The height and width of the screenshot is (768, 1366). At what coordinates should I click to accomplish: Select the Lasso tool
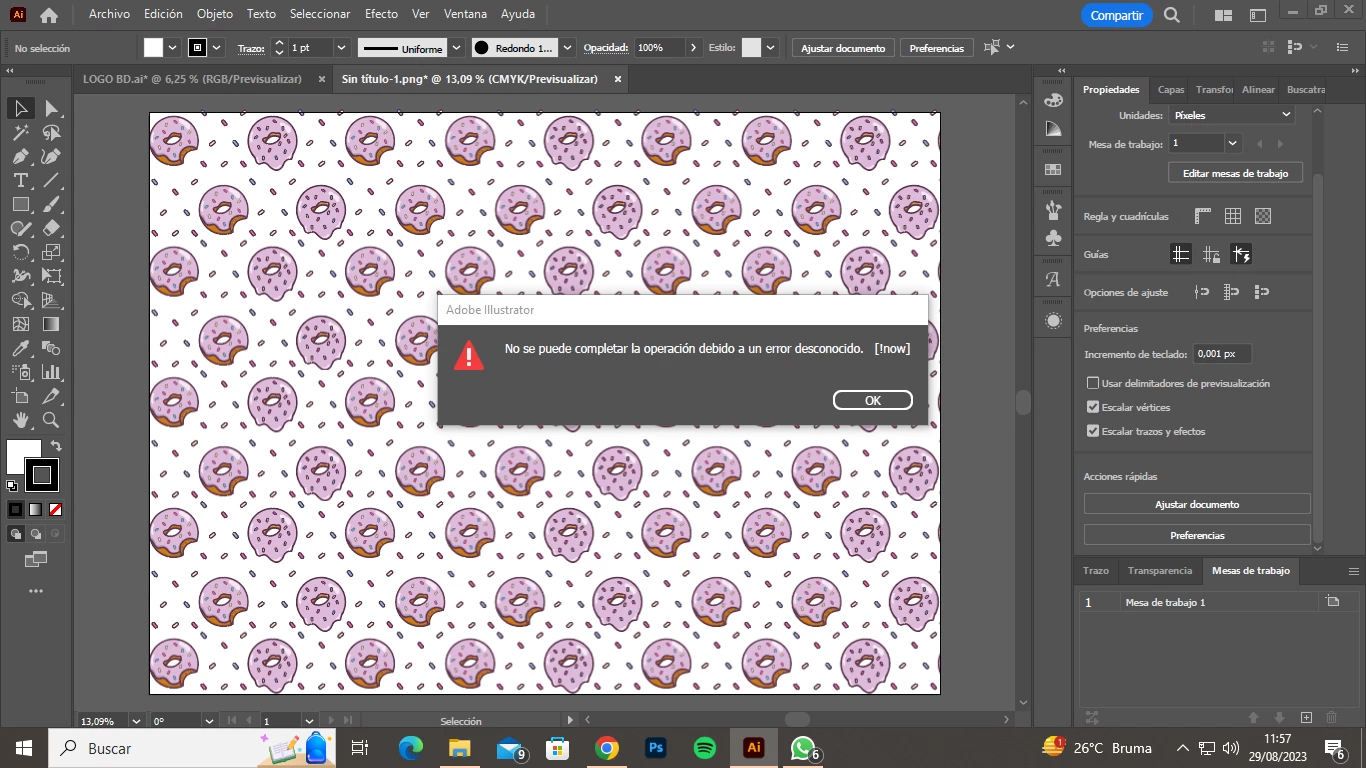point(51,132)
